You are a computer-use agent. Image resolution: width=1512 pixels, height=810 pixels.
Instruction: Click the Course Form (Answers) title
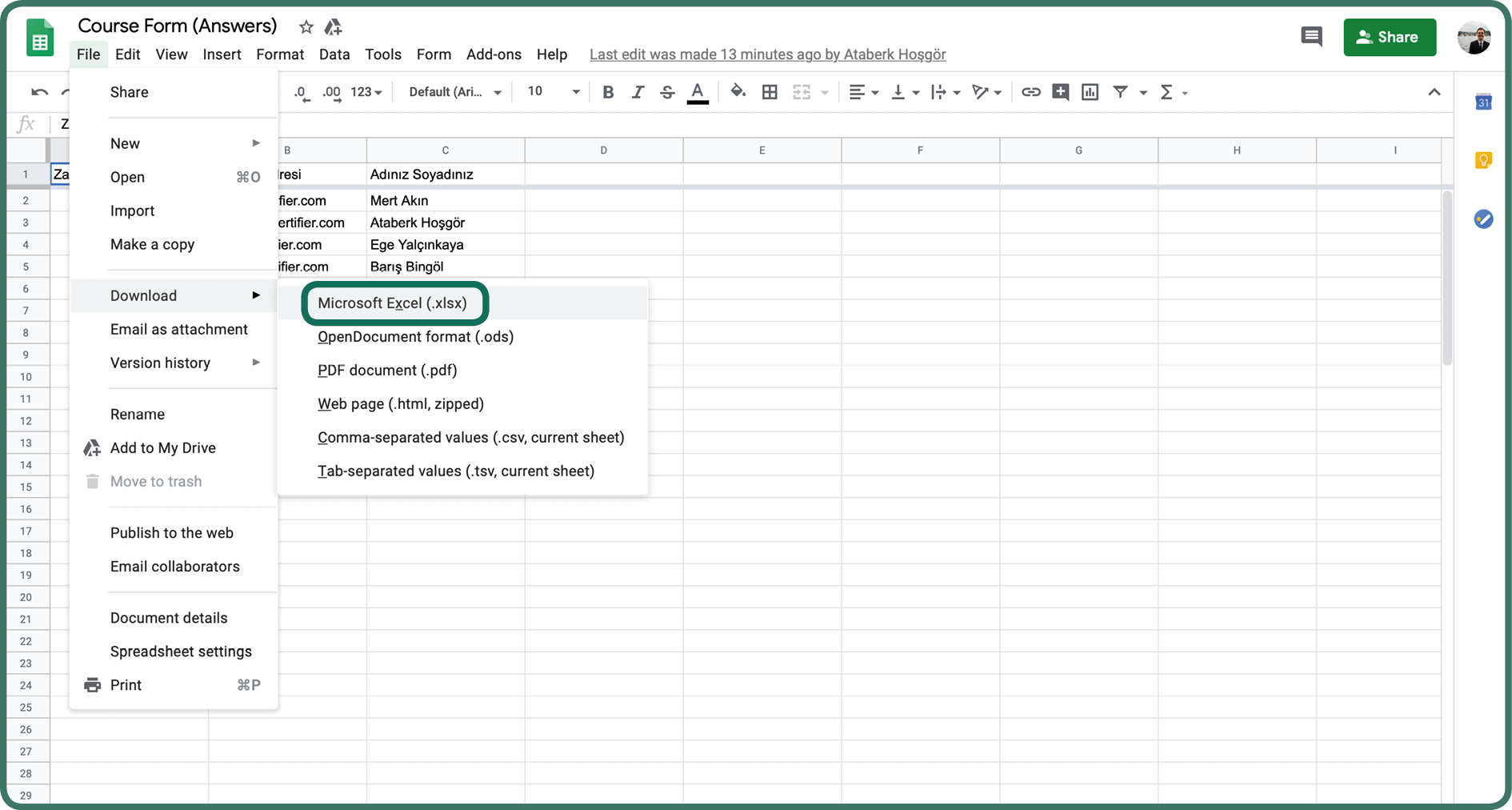click(x=177, y=26)
